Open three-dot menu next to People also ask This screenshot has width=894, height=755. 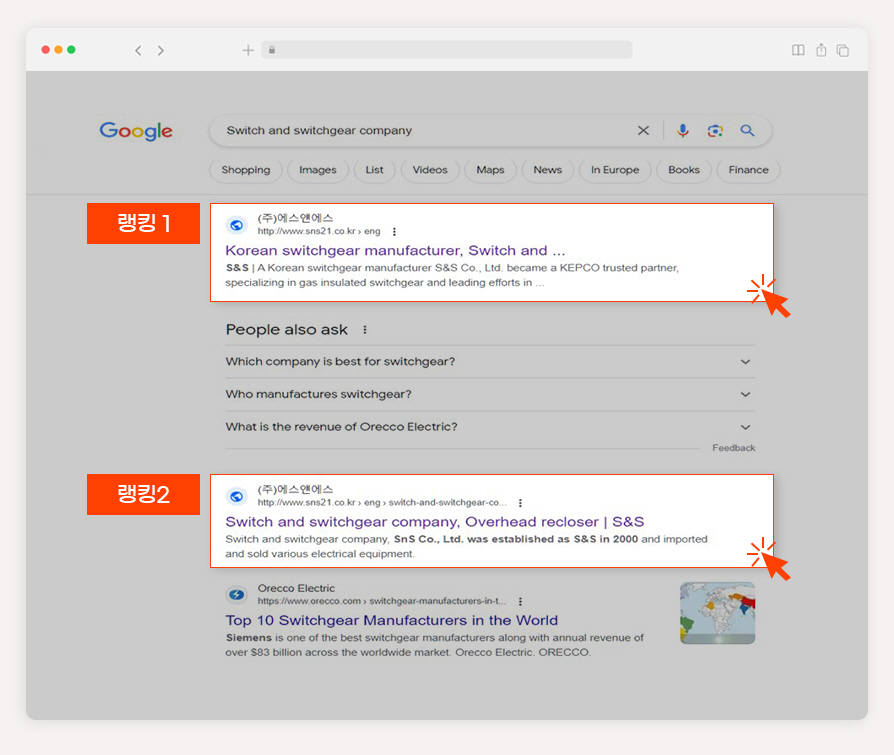(x=365, y=330)
